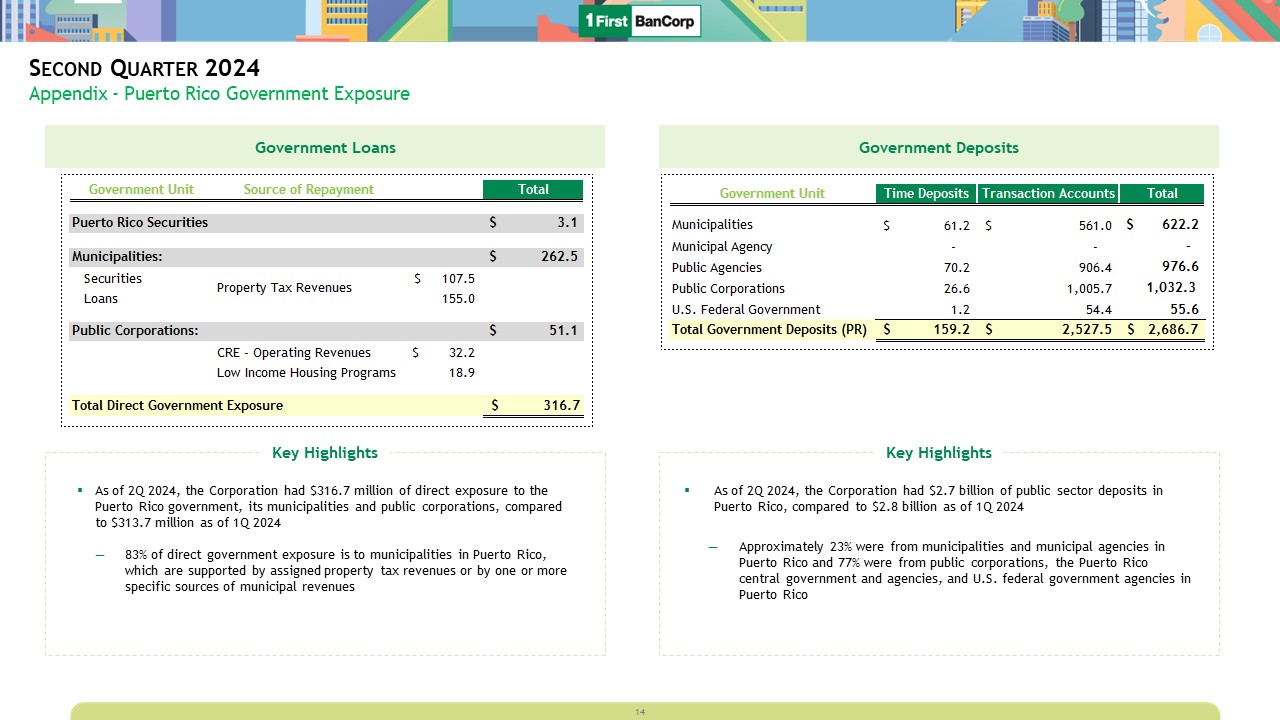The image size is (1280, 720).
Task: Select the Public Corporations: row in loans table
Action: click(x=135, y=330)
